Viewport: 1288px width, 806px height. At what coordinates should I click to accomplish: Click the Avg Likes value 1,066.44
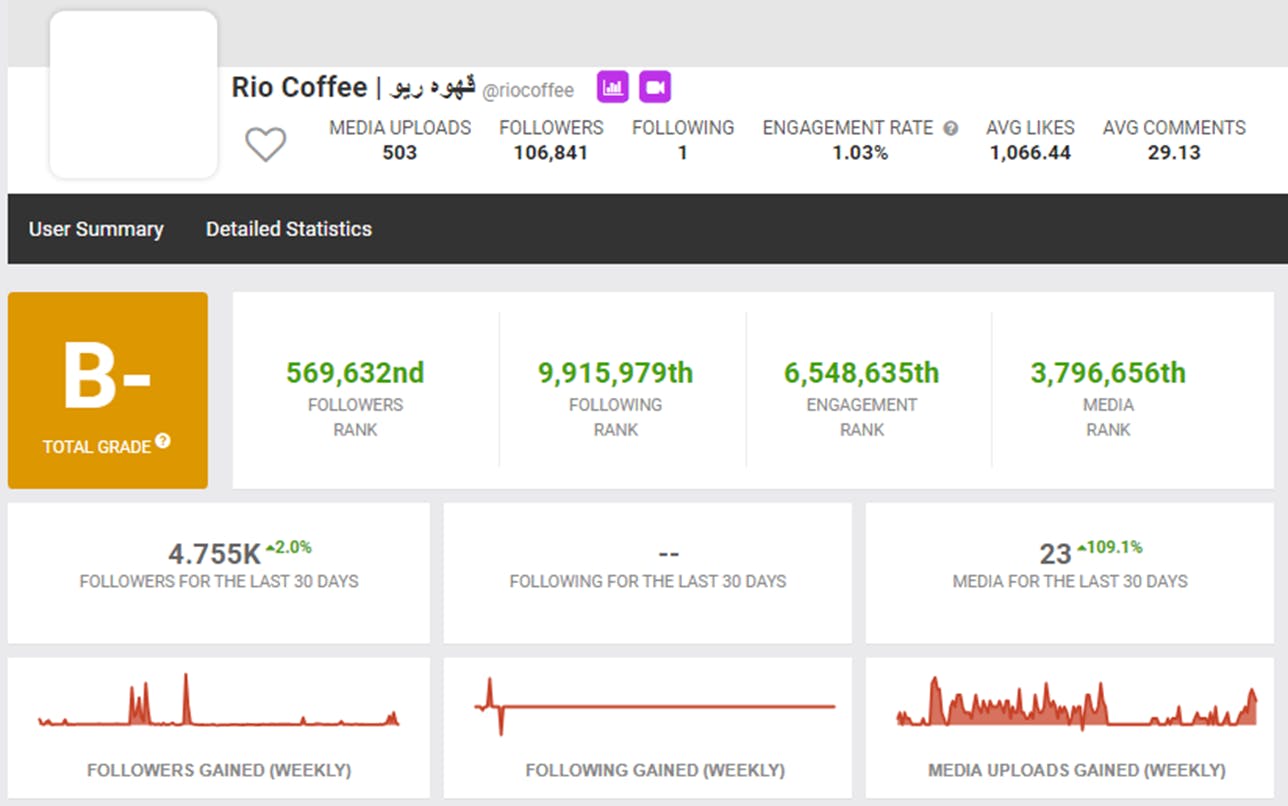pyautogui.click(x=1030, y=153)
